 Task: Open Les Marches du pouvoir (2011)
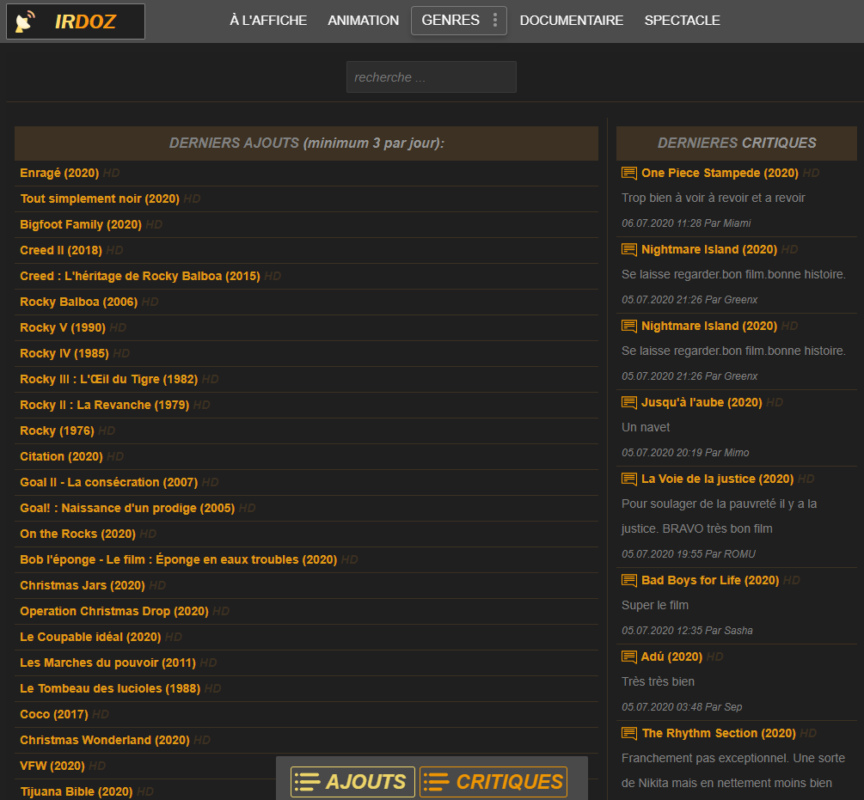point(108,663)
